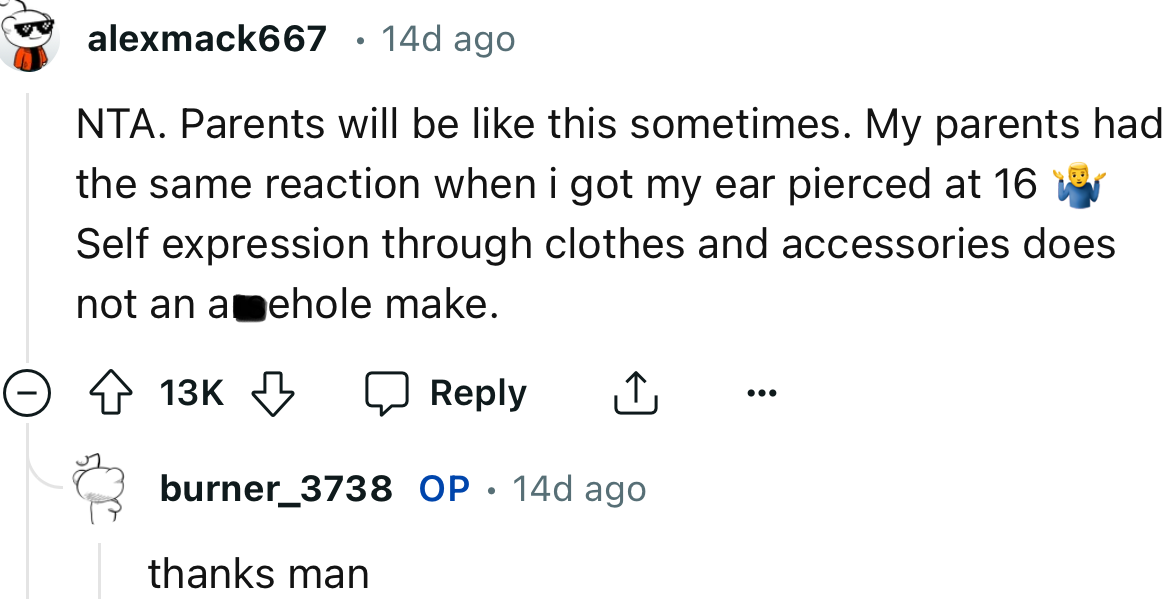Toggle the upvote on the top comment
1169x599 pixels.
110,392
